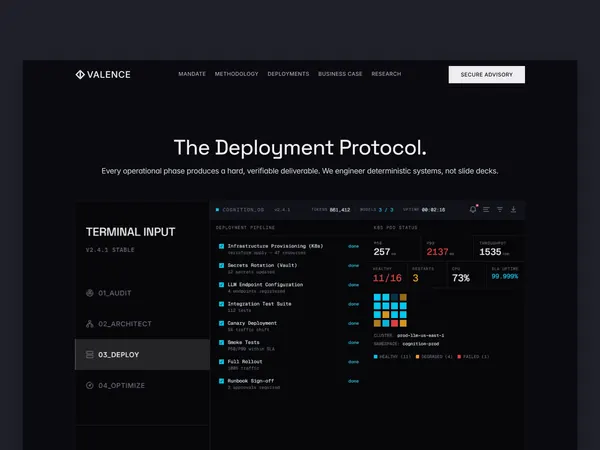
Task: Click the 'K8S POD STATUS' section header
Action: 395,228
